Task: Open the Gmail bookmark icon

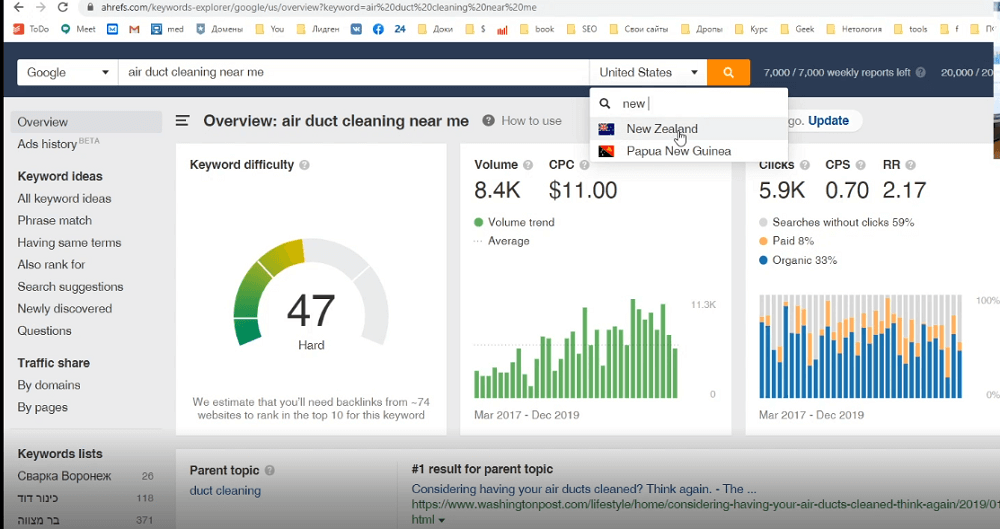Action: (x=134, y=29)
